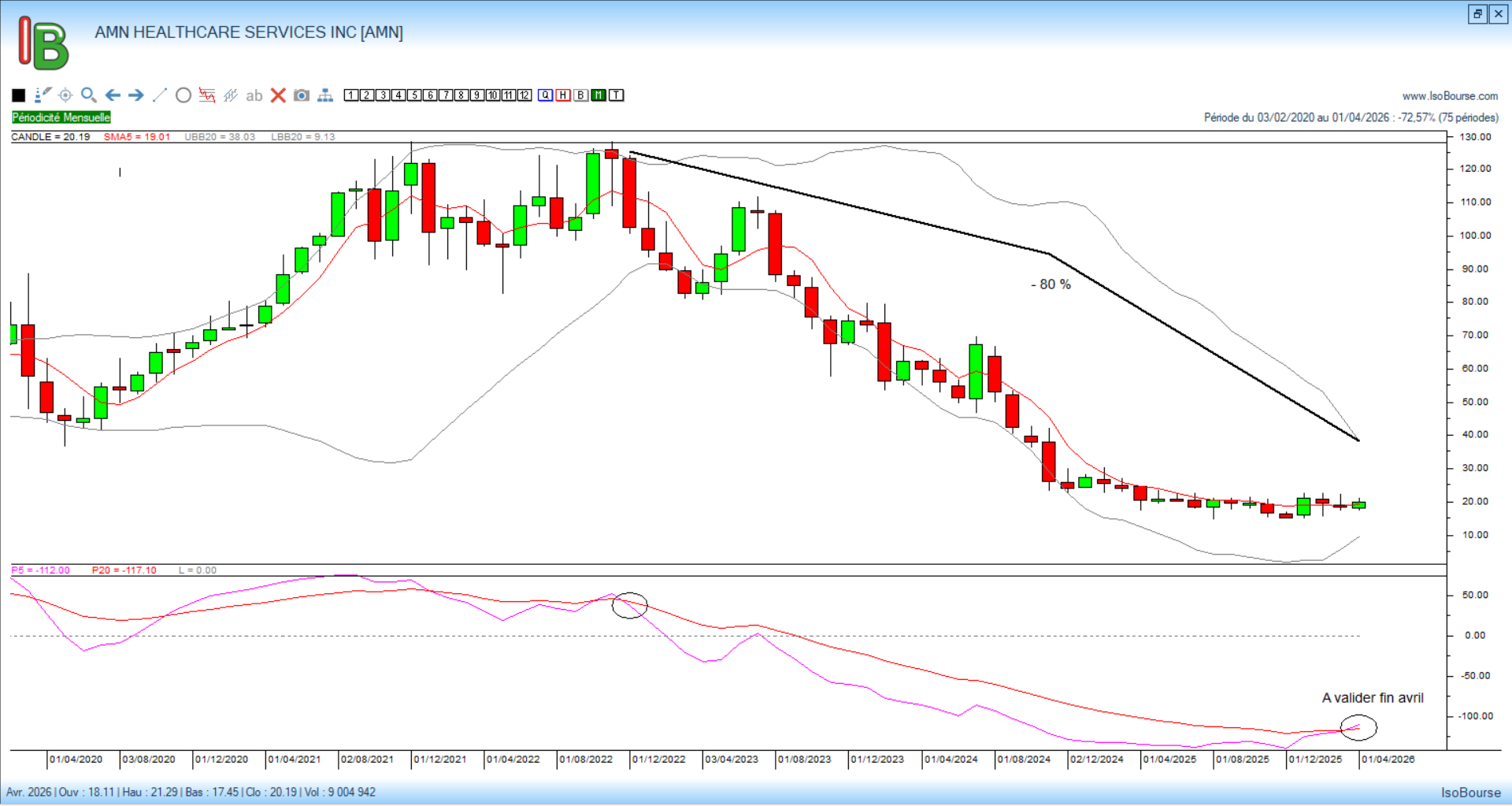This screenshot has height=806, width=1512.
Task: Select numbered box 12 in toolbar
Action: [x=524, y=95]
